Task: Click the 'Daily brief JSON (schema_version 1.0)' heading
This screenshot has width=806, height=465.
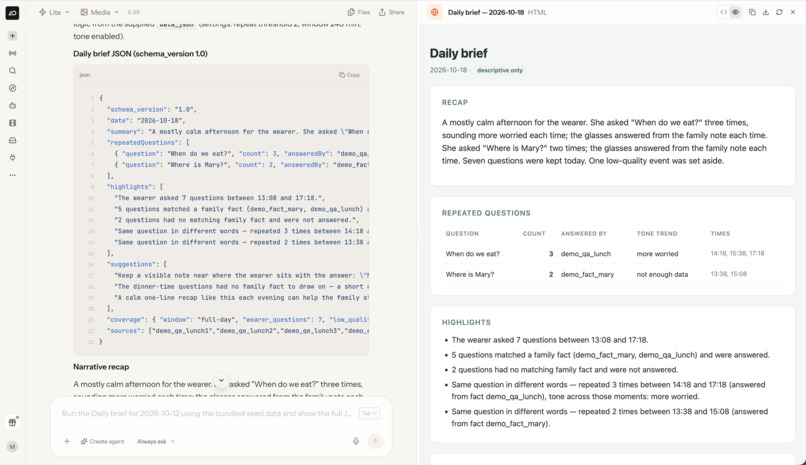Action: pyautogui.click(x=140, y=54)
